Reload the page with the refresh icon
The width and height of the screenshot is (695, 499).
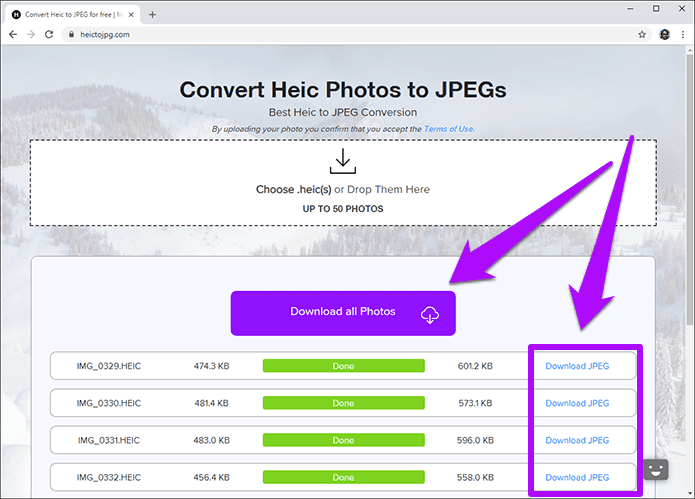pyautogui.click(x=49, y=35)
